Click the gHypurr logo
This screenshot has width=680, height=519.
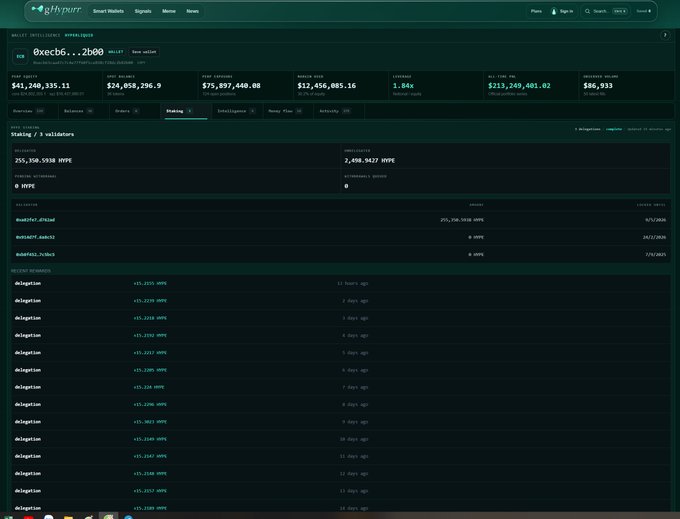coord(56,10)
